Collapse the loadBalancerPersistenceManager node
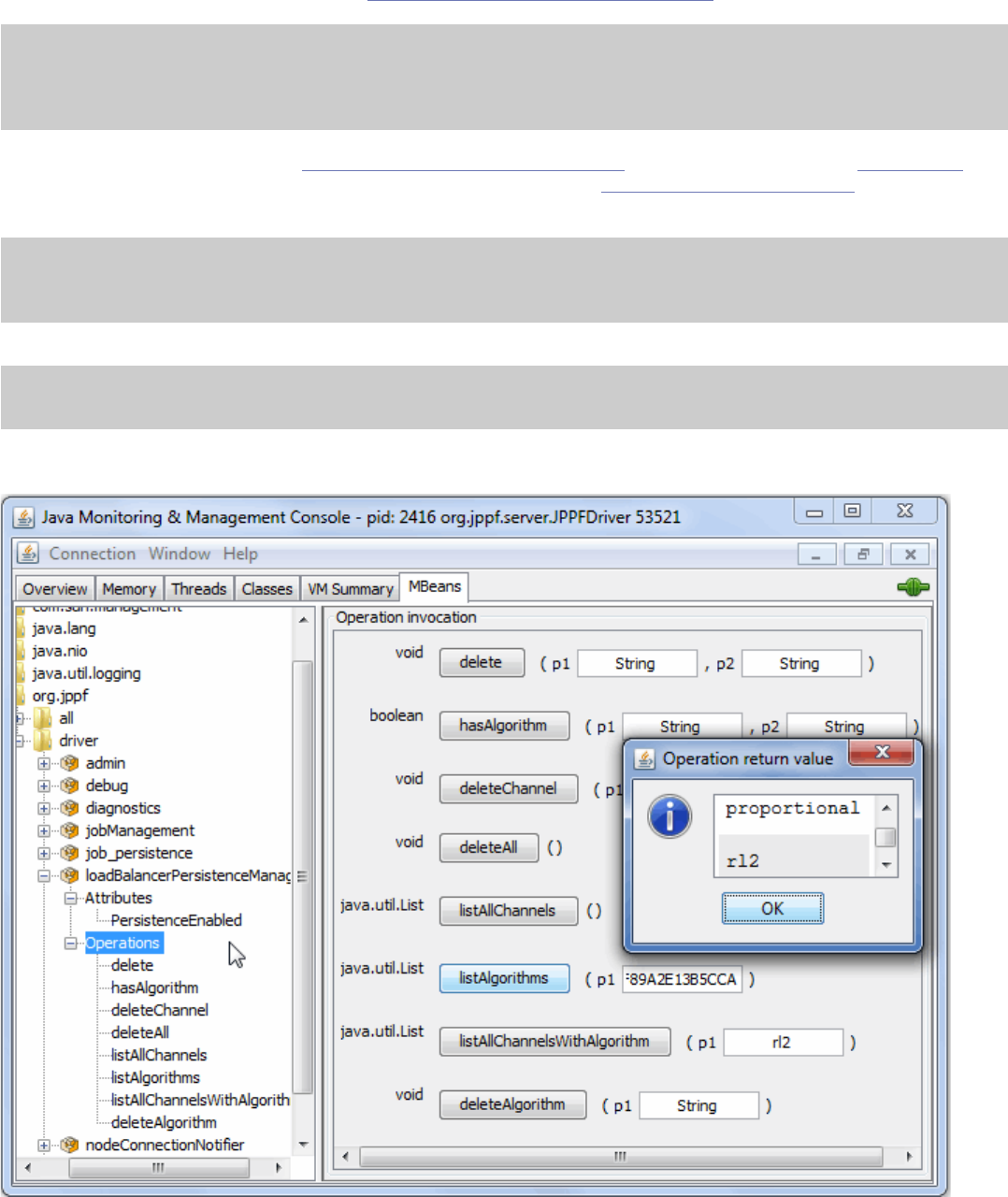The width and height of the screenshot is (1008, 1197). 44,875
